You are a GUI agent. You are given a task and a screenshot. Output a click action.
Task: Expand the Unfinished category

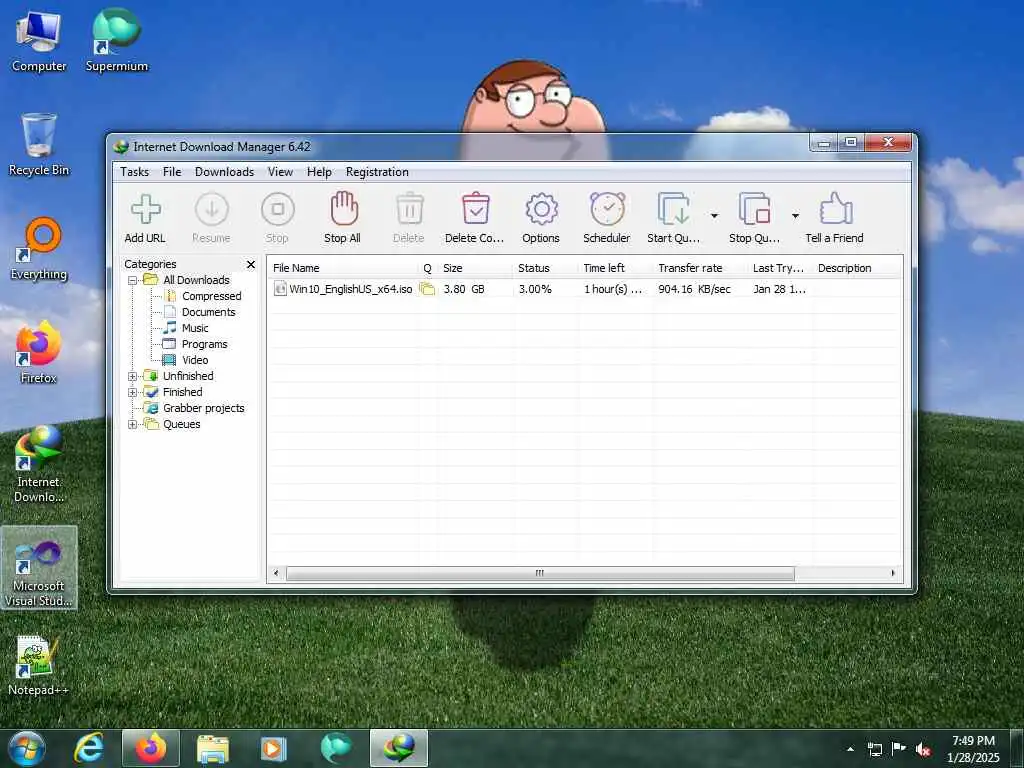tap(133, 376)
